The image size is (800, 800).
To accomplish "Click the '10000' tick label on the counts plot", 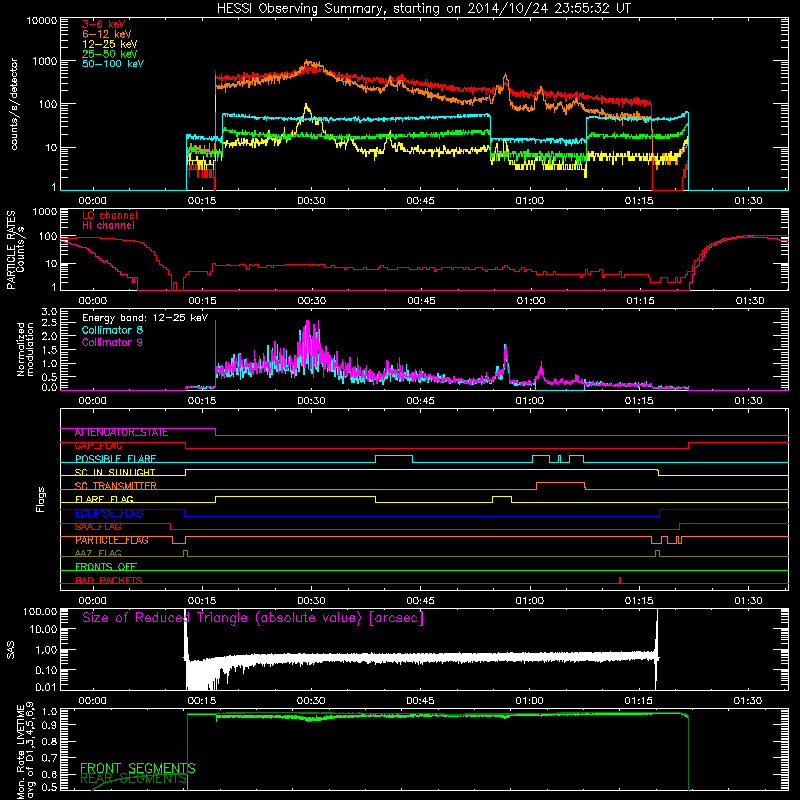I will tap(42, 21).
